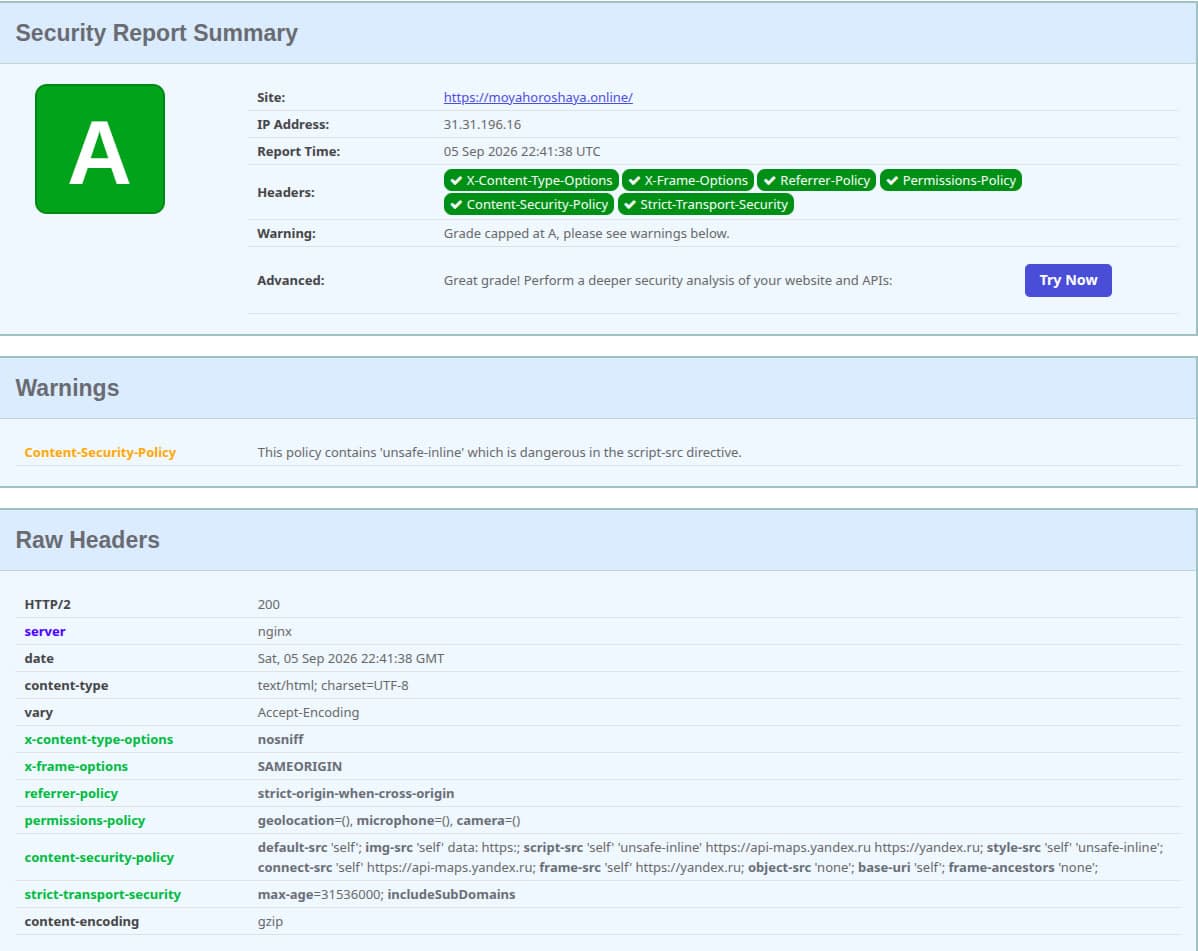Click the permissions-policy raw header name
Image resolution: width=1198 pixels, height=951 pixels.
pyautogui.click(x=85, y=820)
